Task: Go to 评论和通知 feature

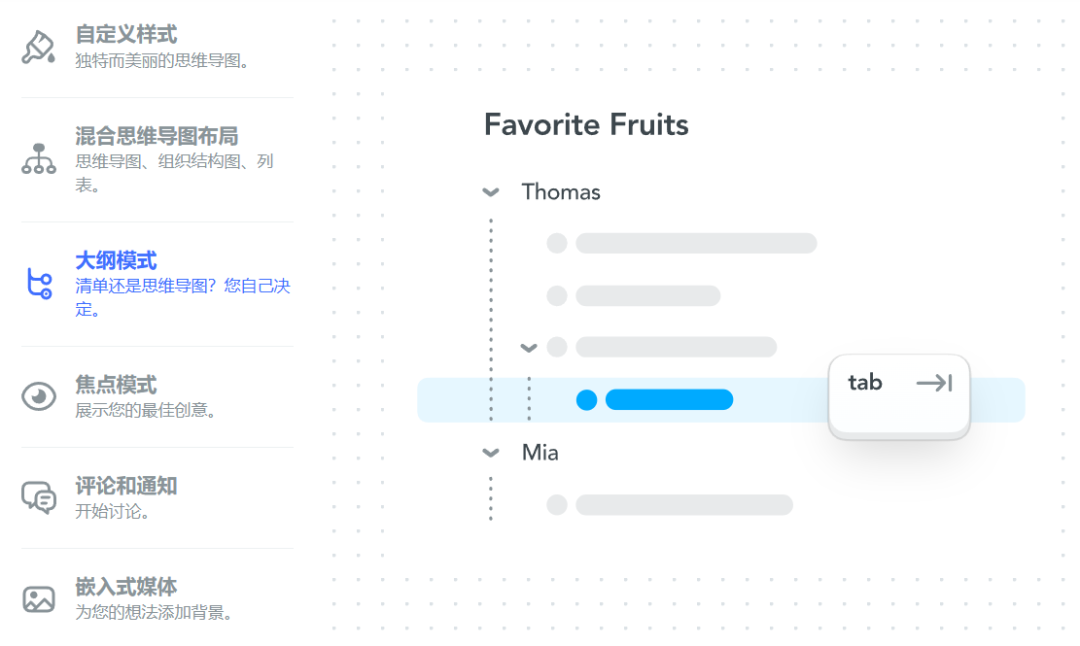Action: pos(126,486)
